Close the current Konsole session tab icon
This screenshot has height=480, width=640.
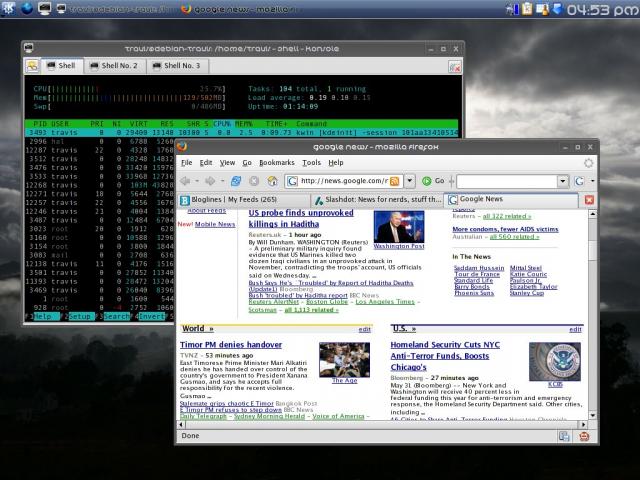[x=455, y=67]
